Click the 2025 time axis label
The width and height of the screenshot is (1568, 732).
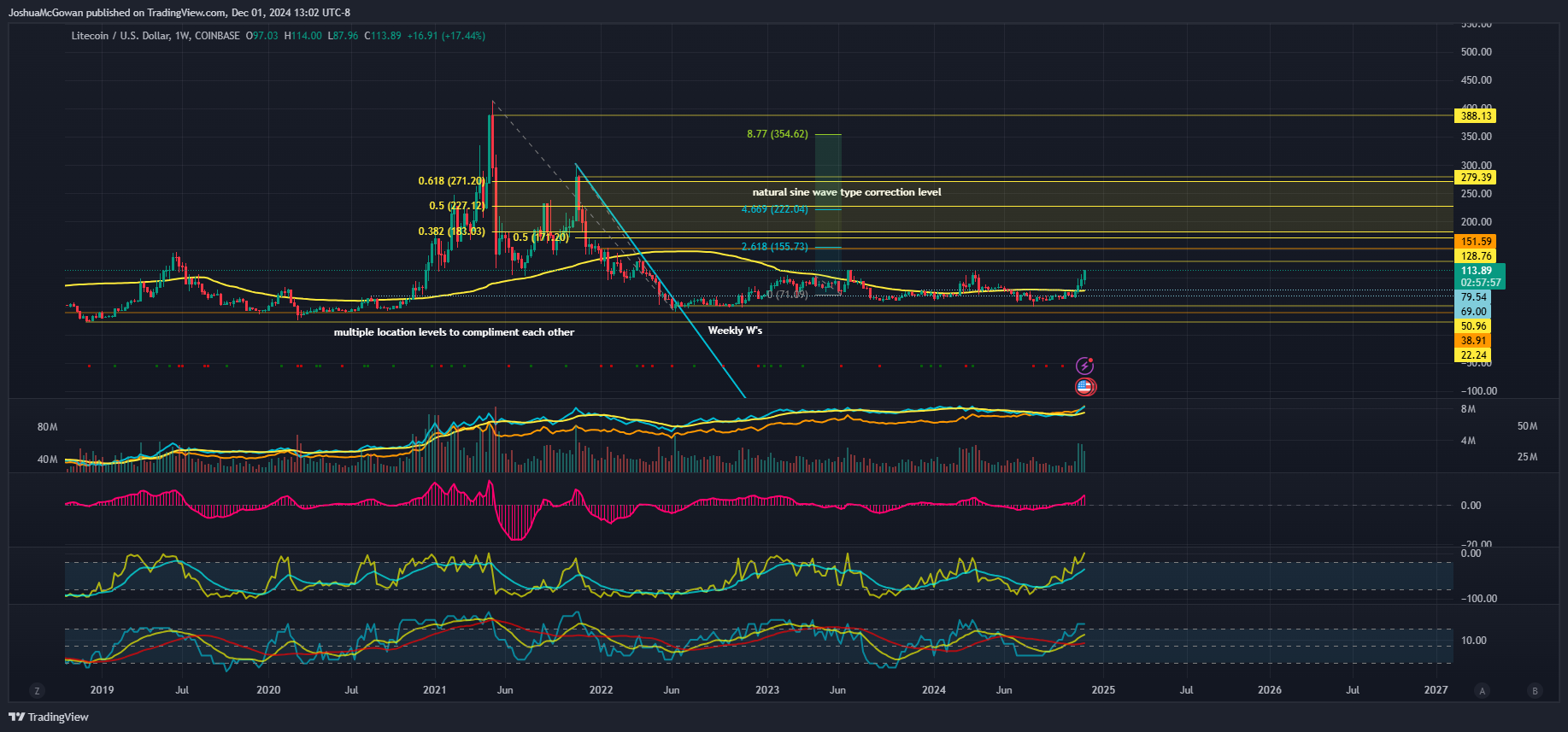pyautogui.click(x=1103, y=690)
